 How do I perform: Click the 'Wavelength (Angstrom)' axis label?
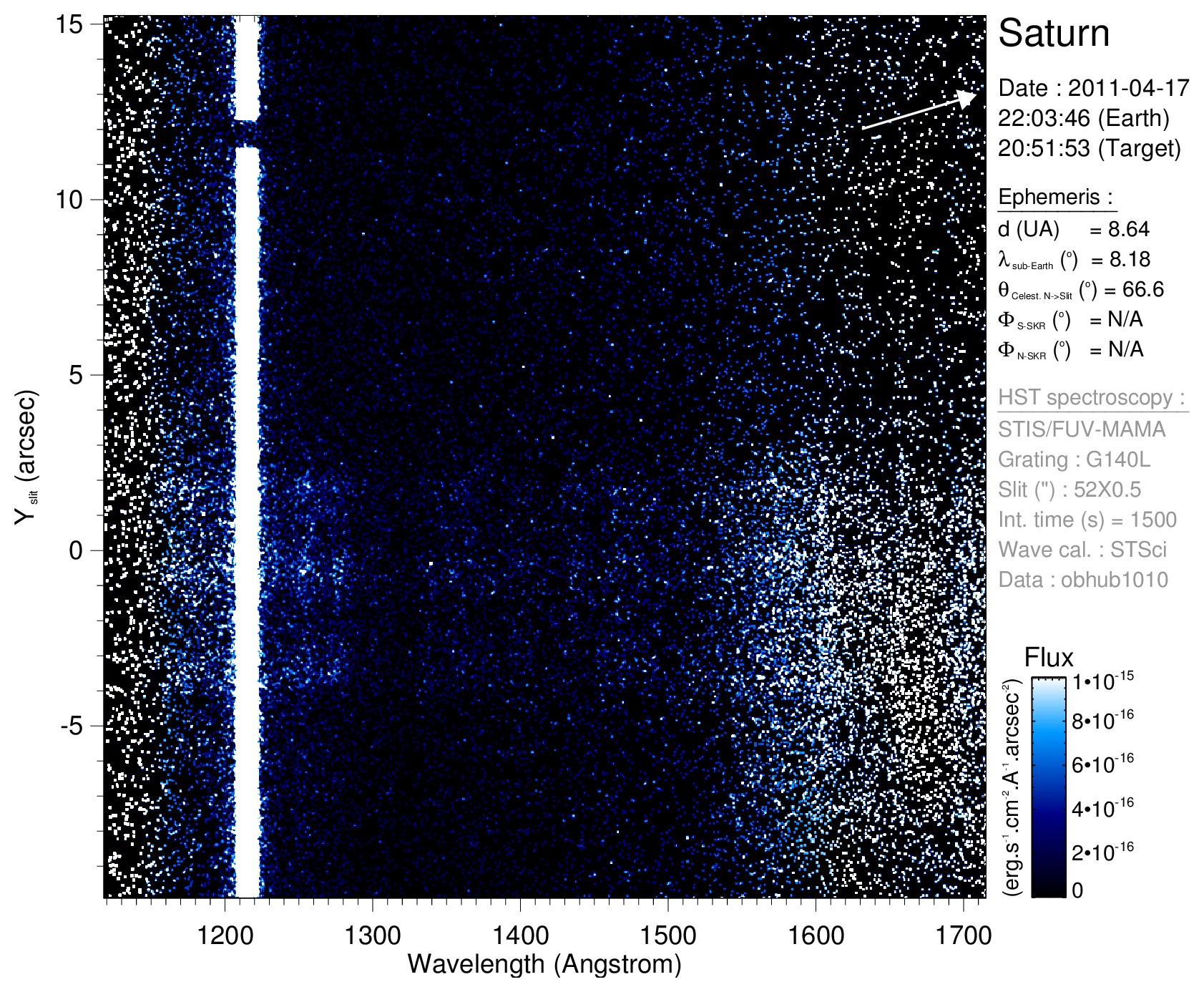(x=544, y=965)
